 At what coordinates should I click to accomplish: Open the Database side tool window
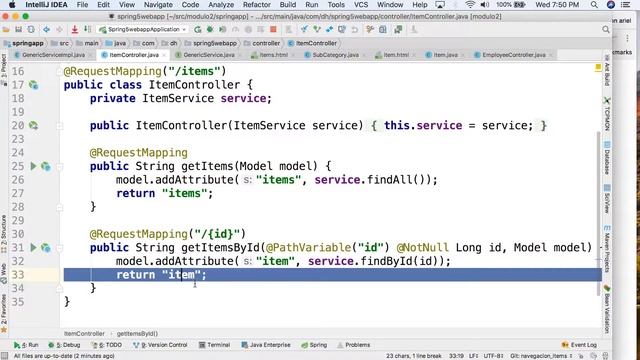(607, 158)
